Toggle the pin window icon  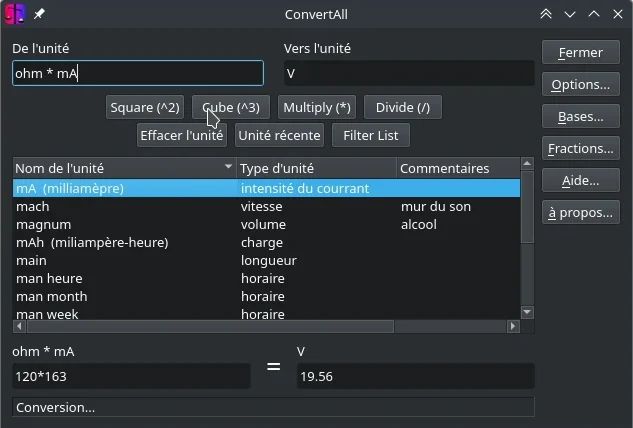pos(39,14)
